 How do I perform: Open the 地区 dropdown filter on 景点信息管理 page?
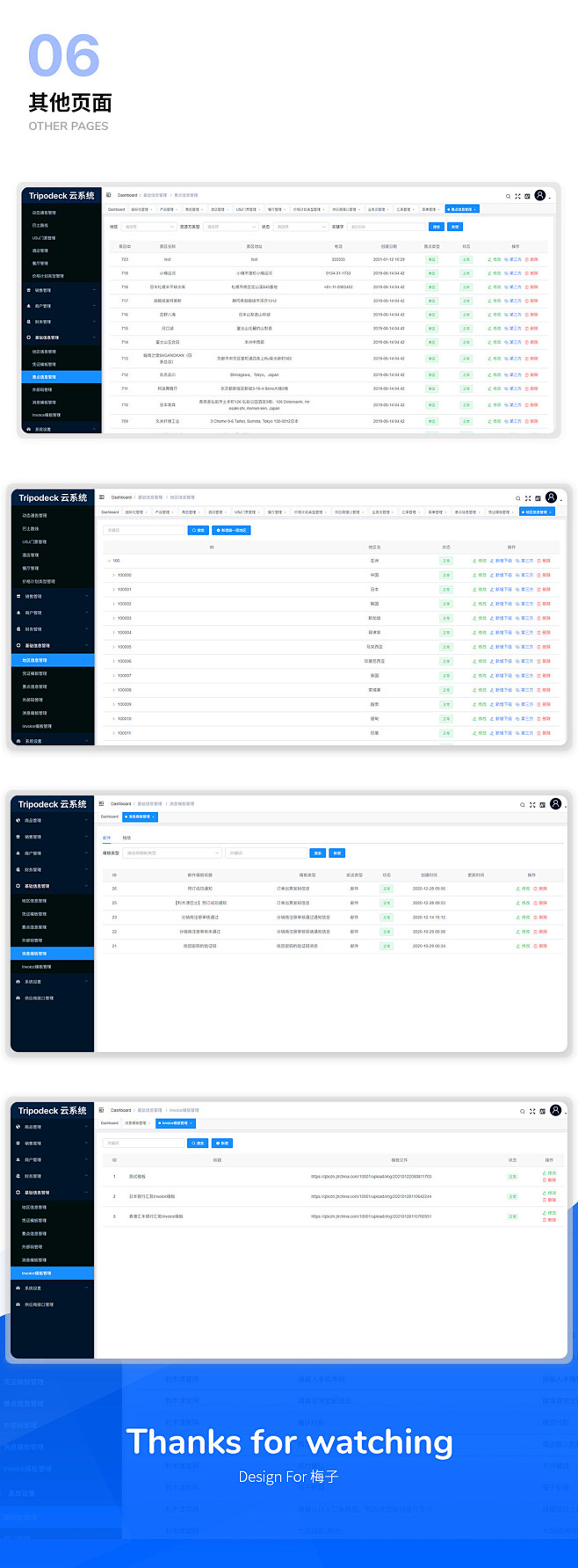coord(148,227)
